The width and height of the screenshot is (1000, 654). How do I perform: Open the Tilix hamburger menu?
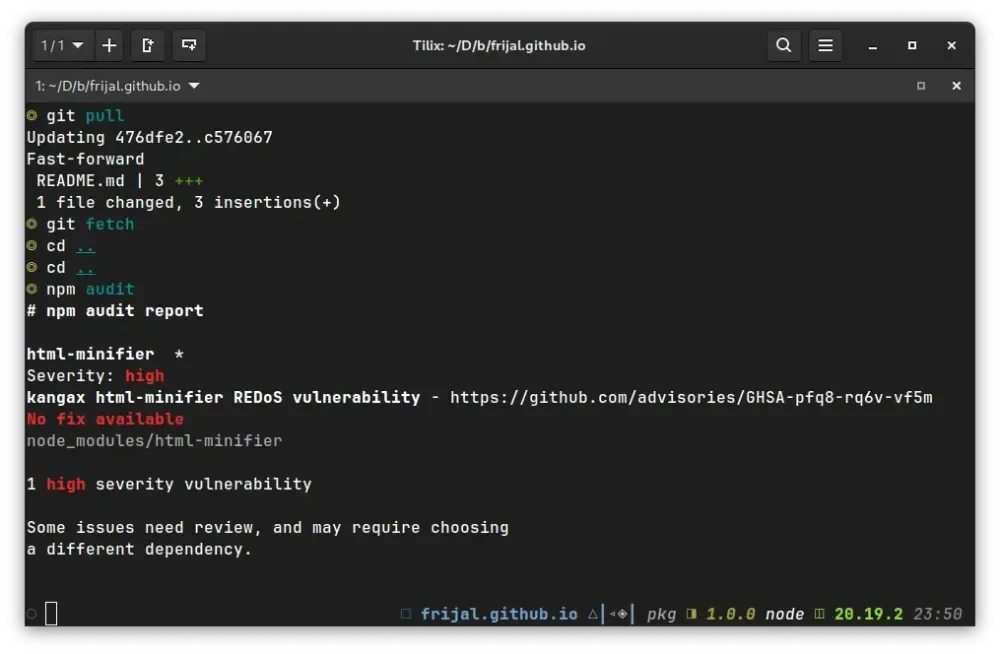(x=825, y=45)
